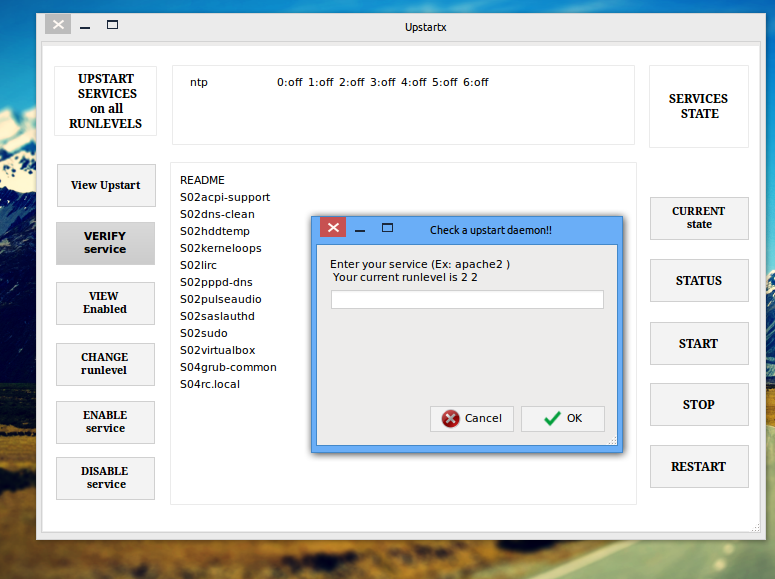Viewport: 775px width, 579px height.
Task: Select S02pppd-dns entry
Action: click(216, 282)
